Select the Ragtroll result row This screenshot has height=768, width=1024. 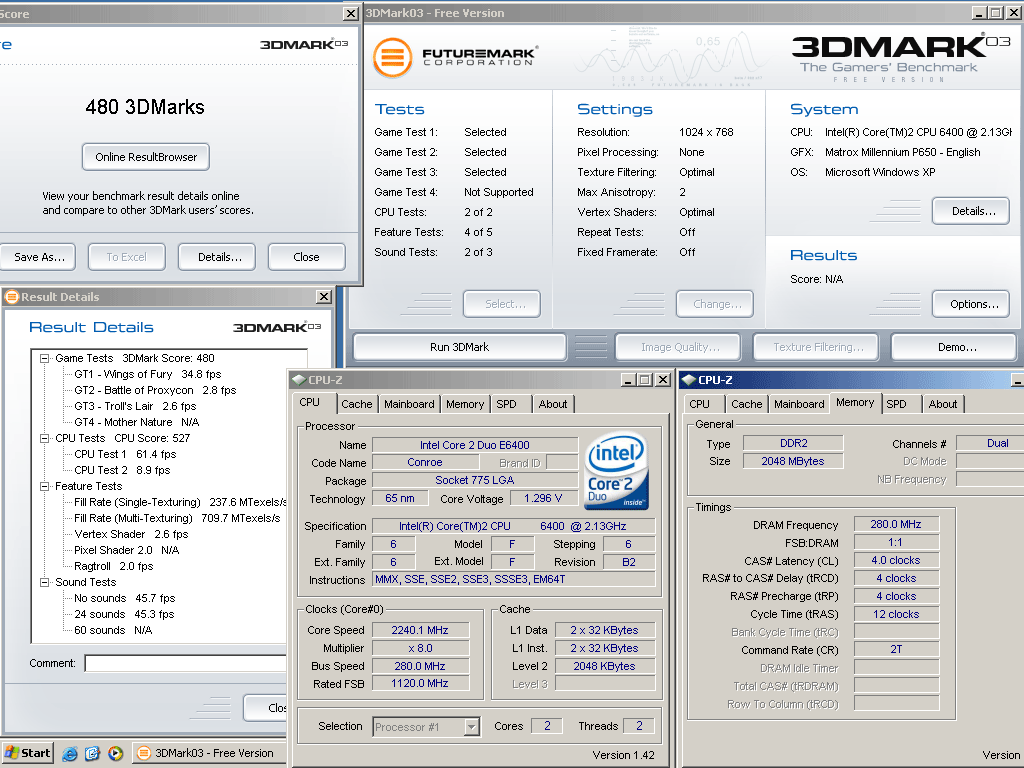click(113, 566)
